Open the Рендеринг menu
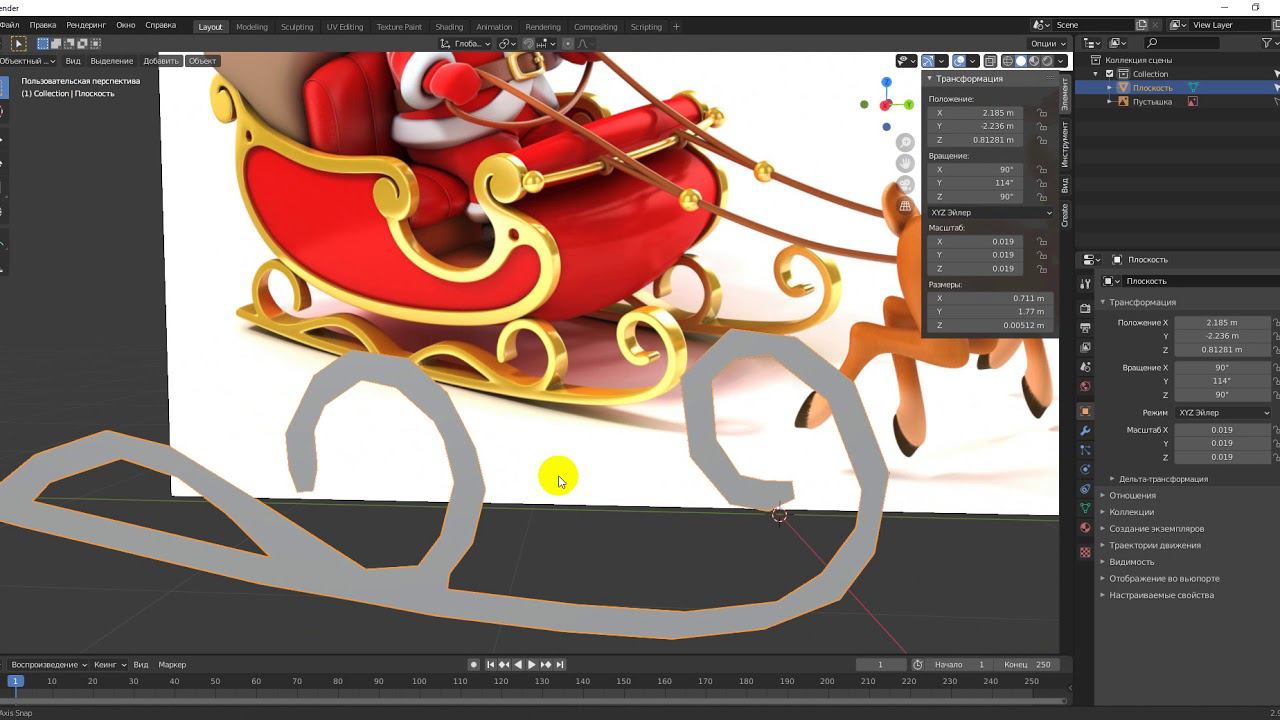1280x720 pixels. point(86,25)
